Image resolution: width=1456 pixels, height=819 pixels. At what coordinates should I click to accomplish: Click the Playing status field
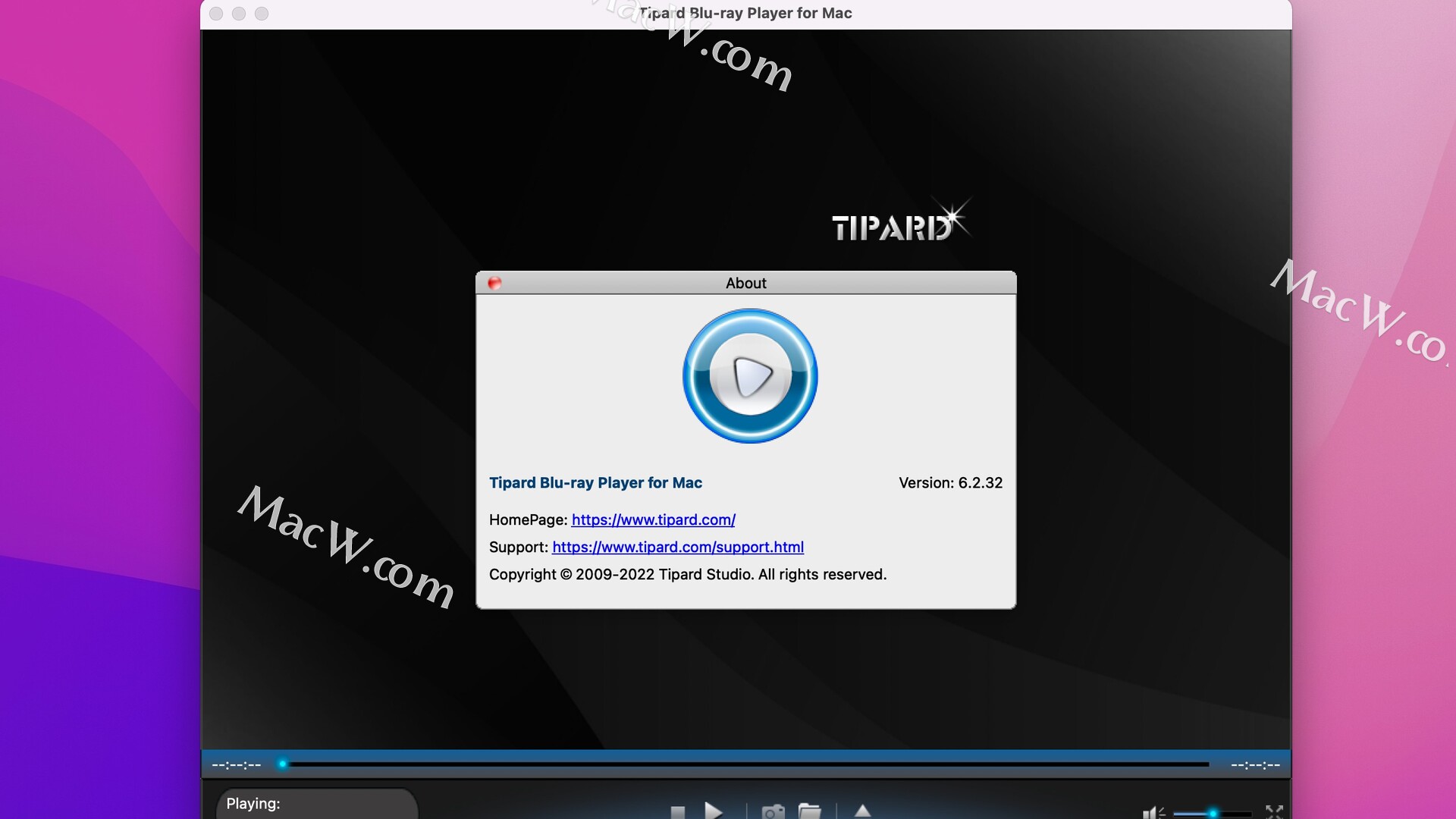(316, 804)
